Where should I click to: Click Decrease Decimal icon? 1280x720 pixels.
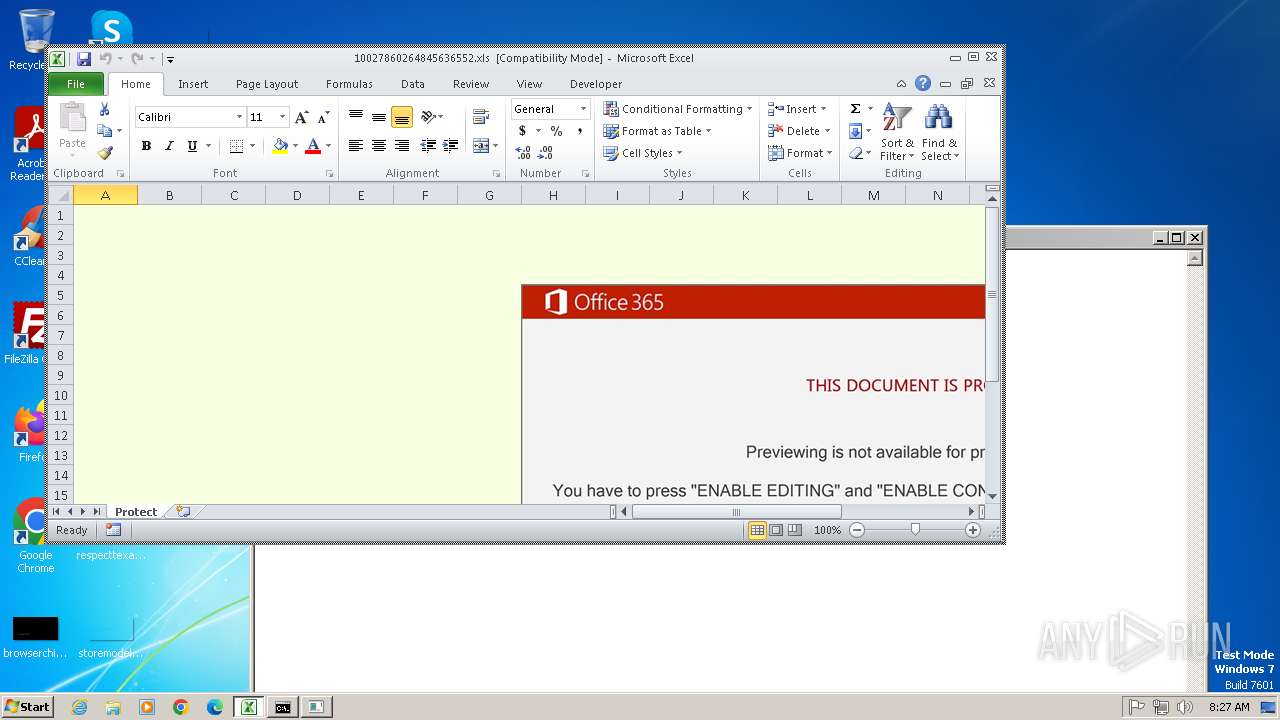[545, 153]
